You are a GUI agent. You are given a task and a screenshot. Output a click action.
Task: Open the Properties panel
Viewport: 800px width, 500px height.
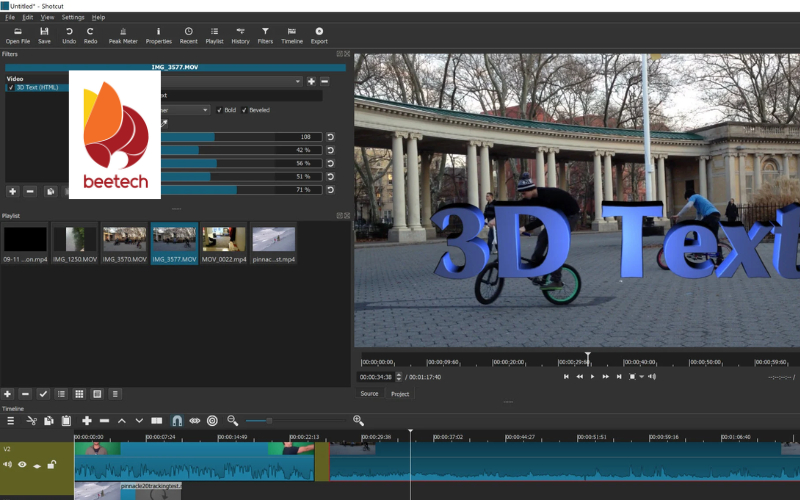159,36
